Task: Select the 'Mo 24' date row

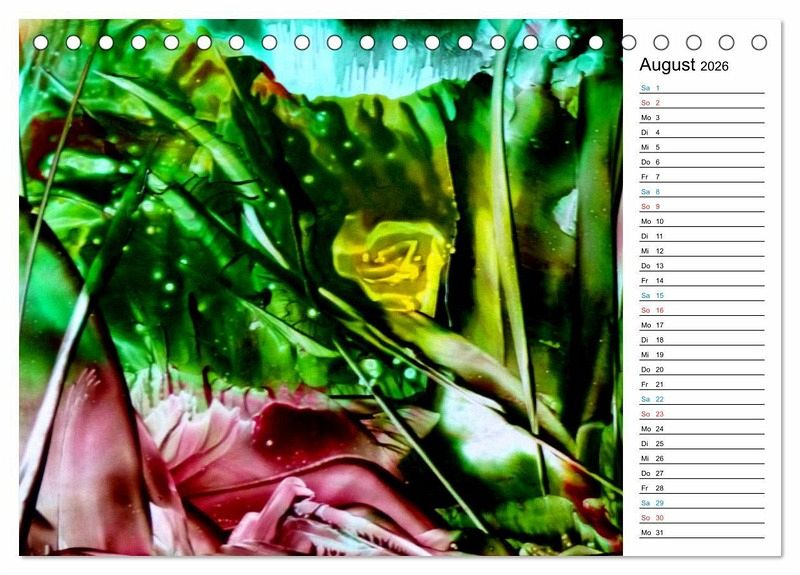Action: point(702,428)
